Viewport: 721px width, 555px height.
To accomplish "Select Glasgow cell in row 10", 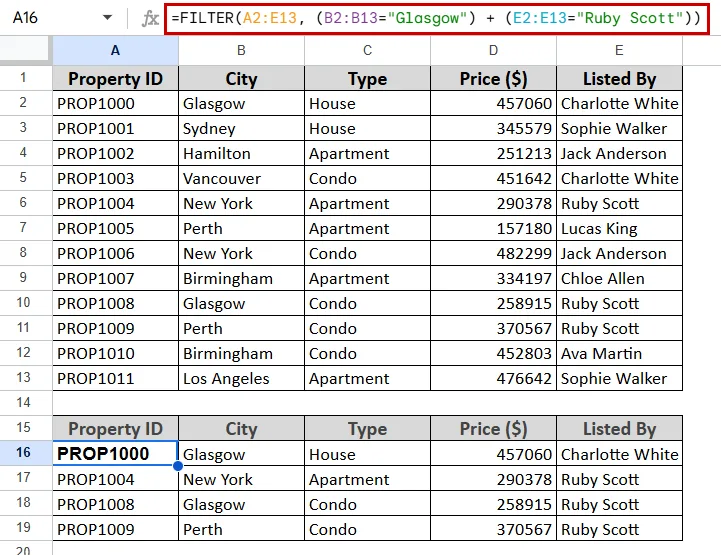I will [241, 303].
